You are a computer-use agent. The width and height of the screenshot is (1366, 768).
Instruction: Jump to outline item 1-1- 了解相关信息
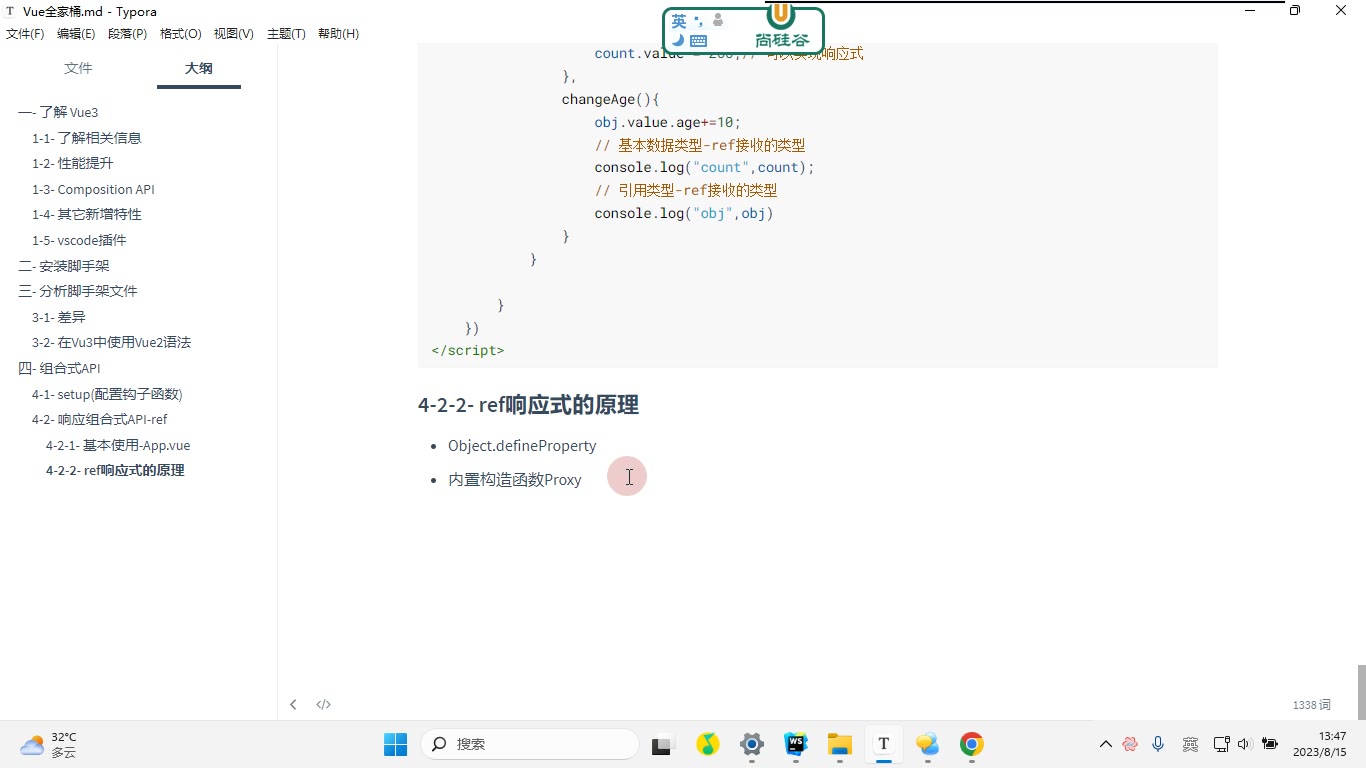(x=86, y=138)
